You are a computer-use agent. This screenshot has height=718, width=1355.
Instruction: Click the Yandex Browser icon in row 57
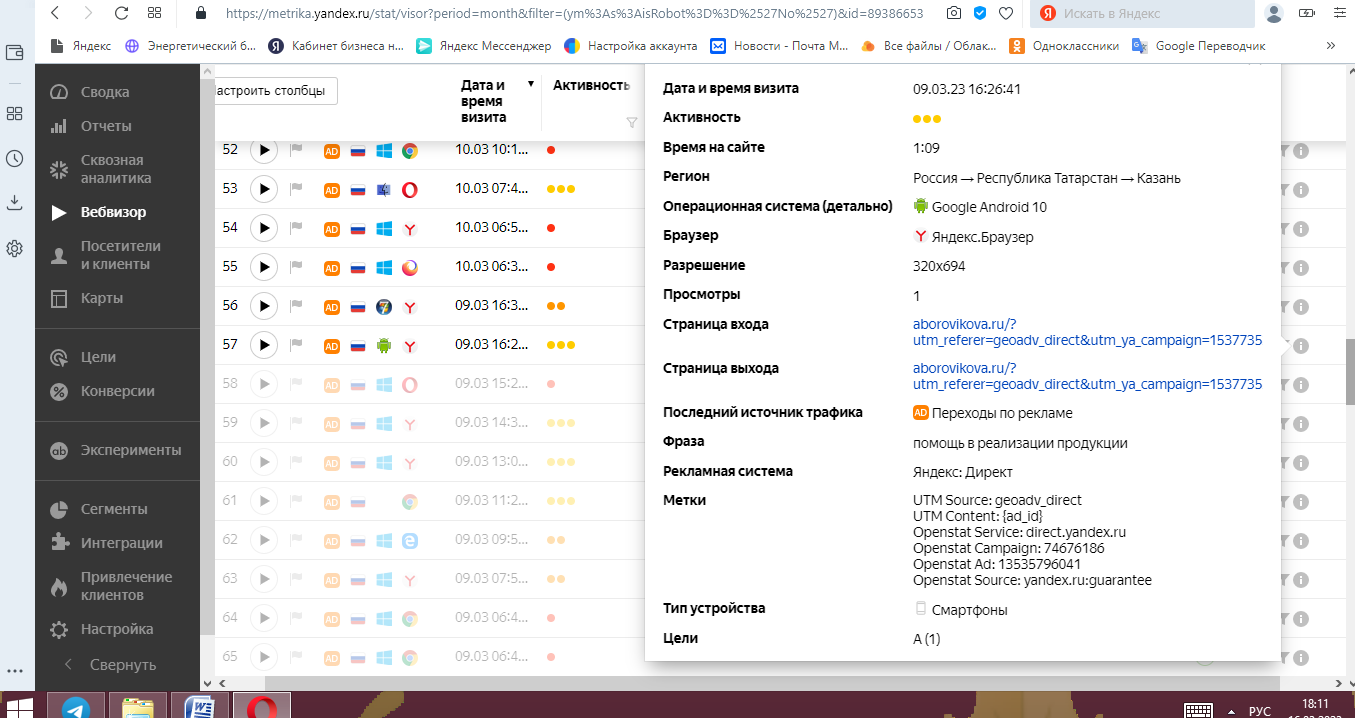pyautogui.click(x=409, y=346)
